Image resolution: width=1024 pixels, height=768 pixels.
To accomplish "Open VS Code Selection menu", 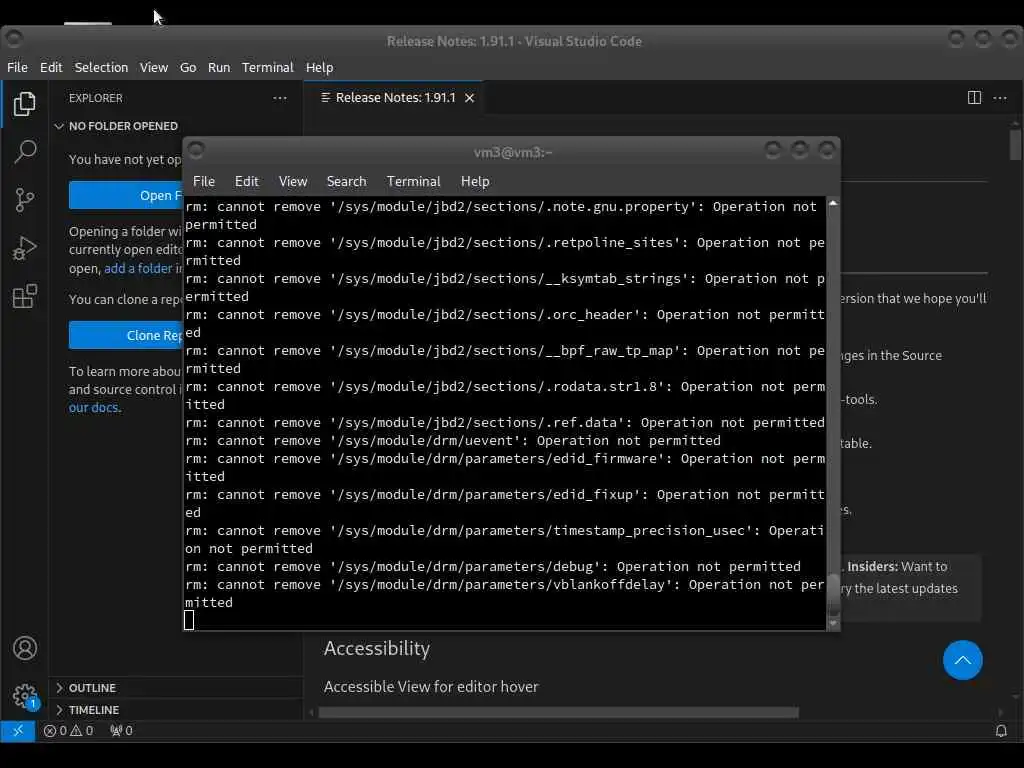I will 101,67.
